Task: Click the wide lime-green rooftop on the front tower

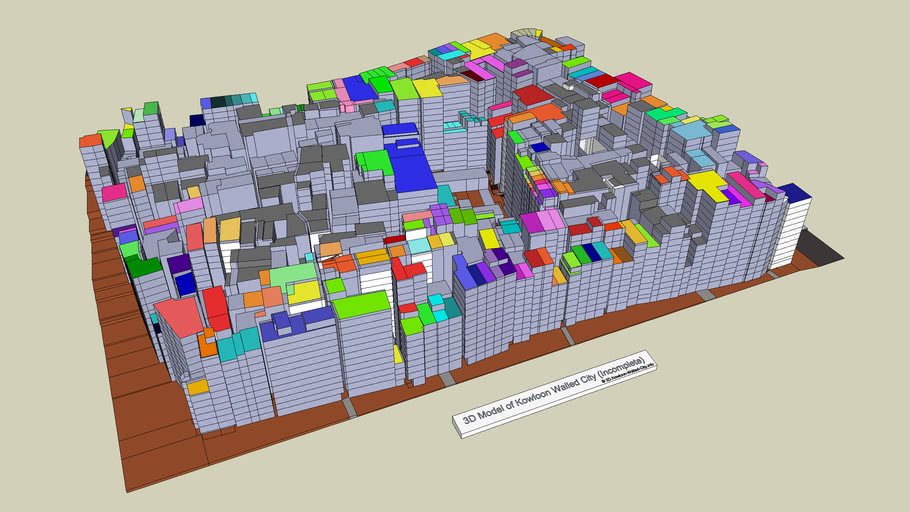Action: click(x=360, y=304)
